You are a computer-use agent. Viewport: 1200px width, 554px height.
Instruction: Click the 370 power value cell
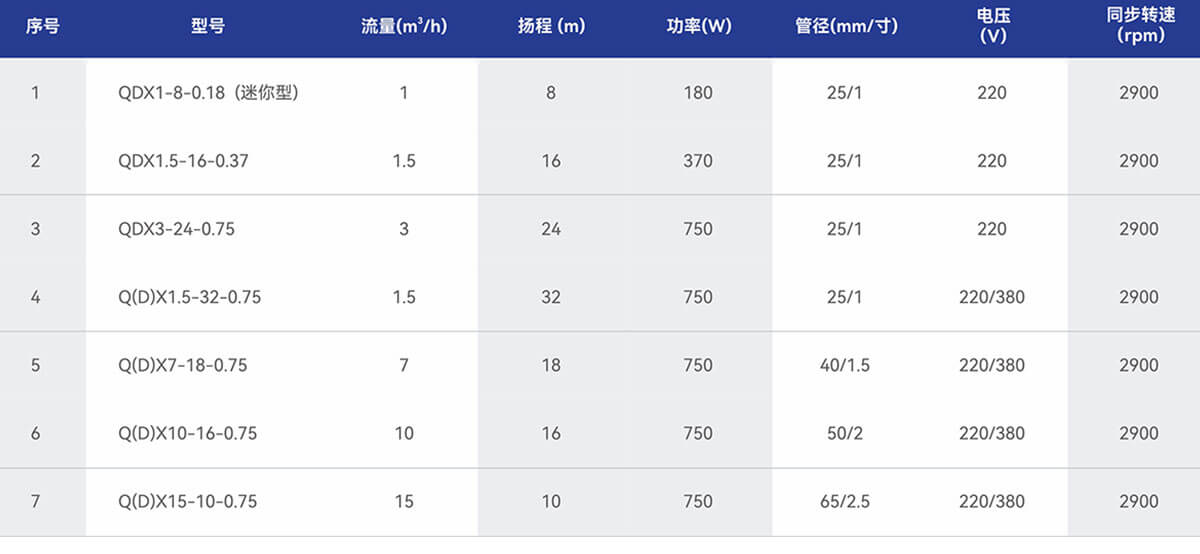[699, 161]
